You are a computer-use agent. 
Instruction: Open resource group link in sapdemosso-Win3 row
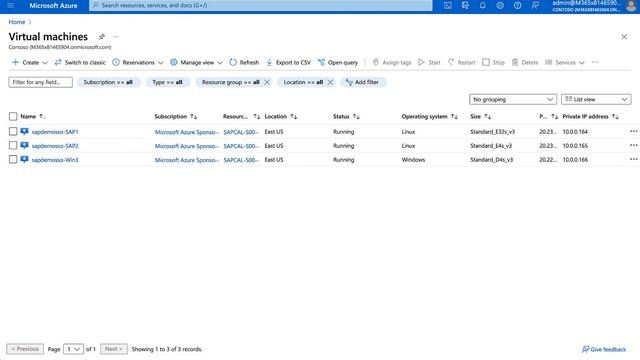(241, 160)
